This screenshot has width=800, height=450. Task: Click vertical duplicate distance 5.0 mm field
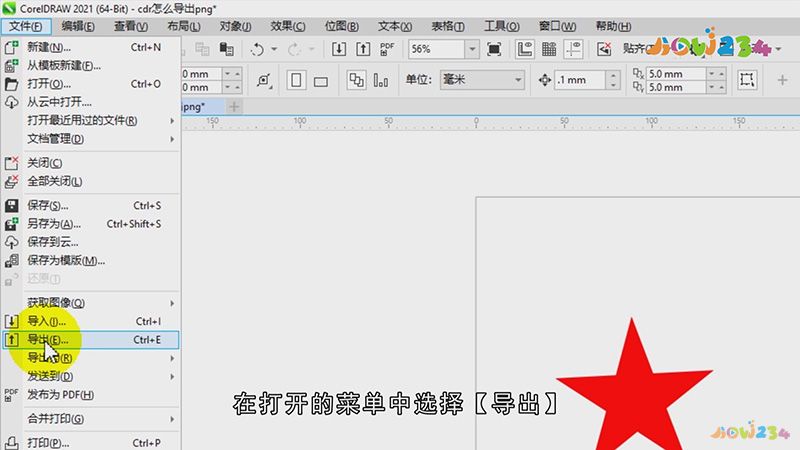[x=676, y=87]
